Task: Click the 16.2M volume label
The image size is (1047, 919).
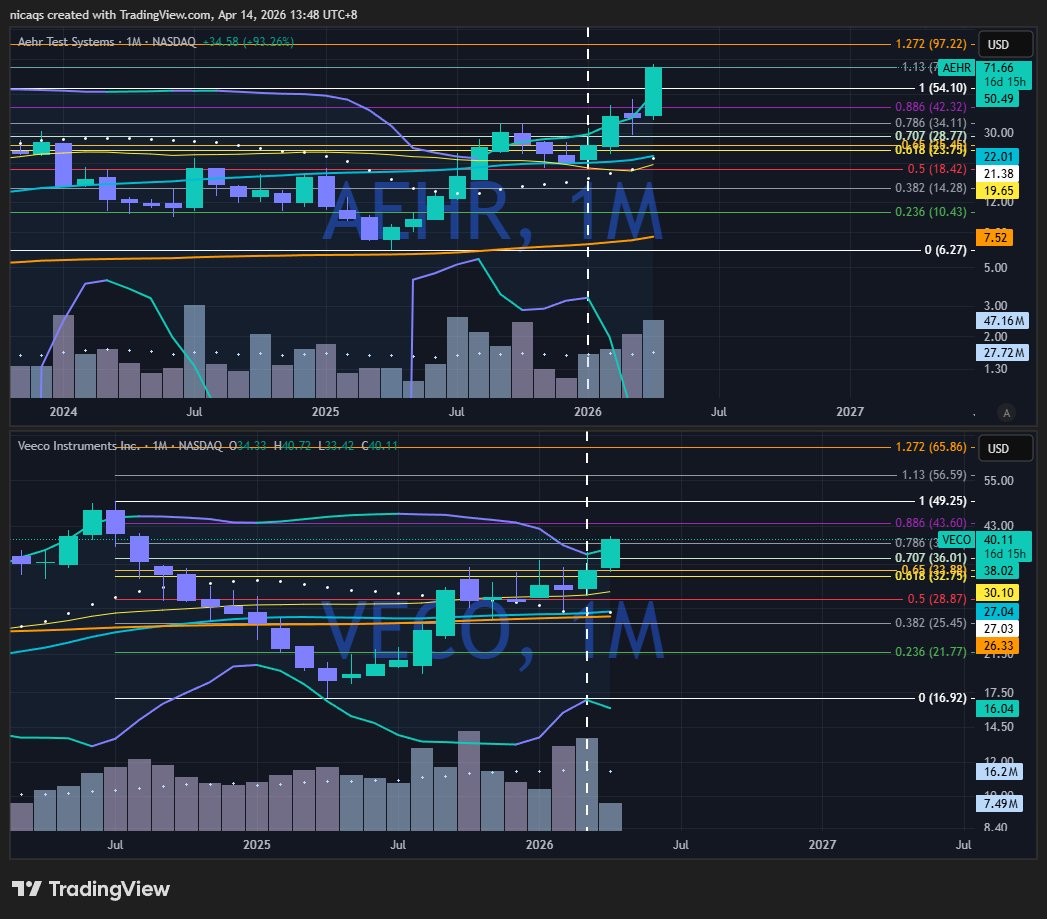Action: point(1000,772)
